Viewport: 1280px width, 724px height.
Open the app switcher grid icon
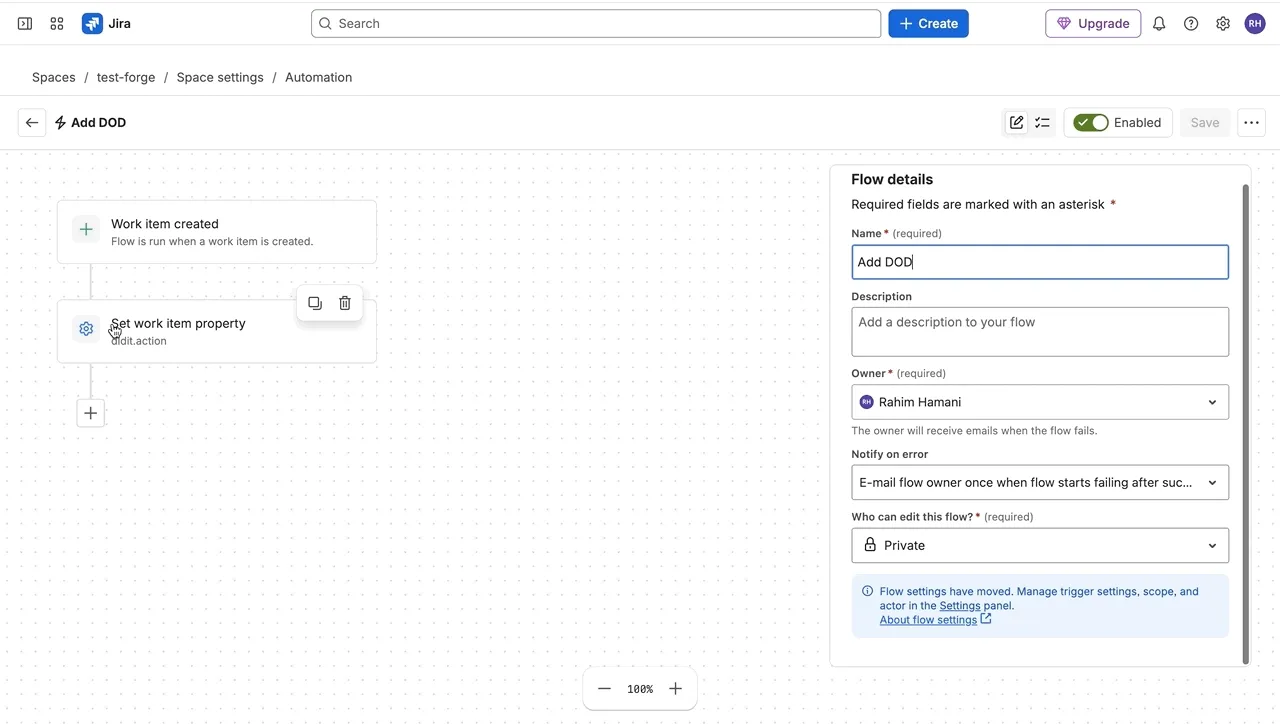57,23
